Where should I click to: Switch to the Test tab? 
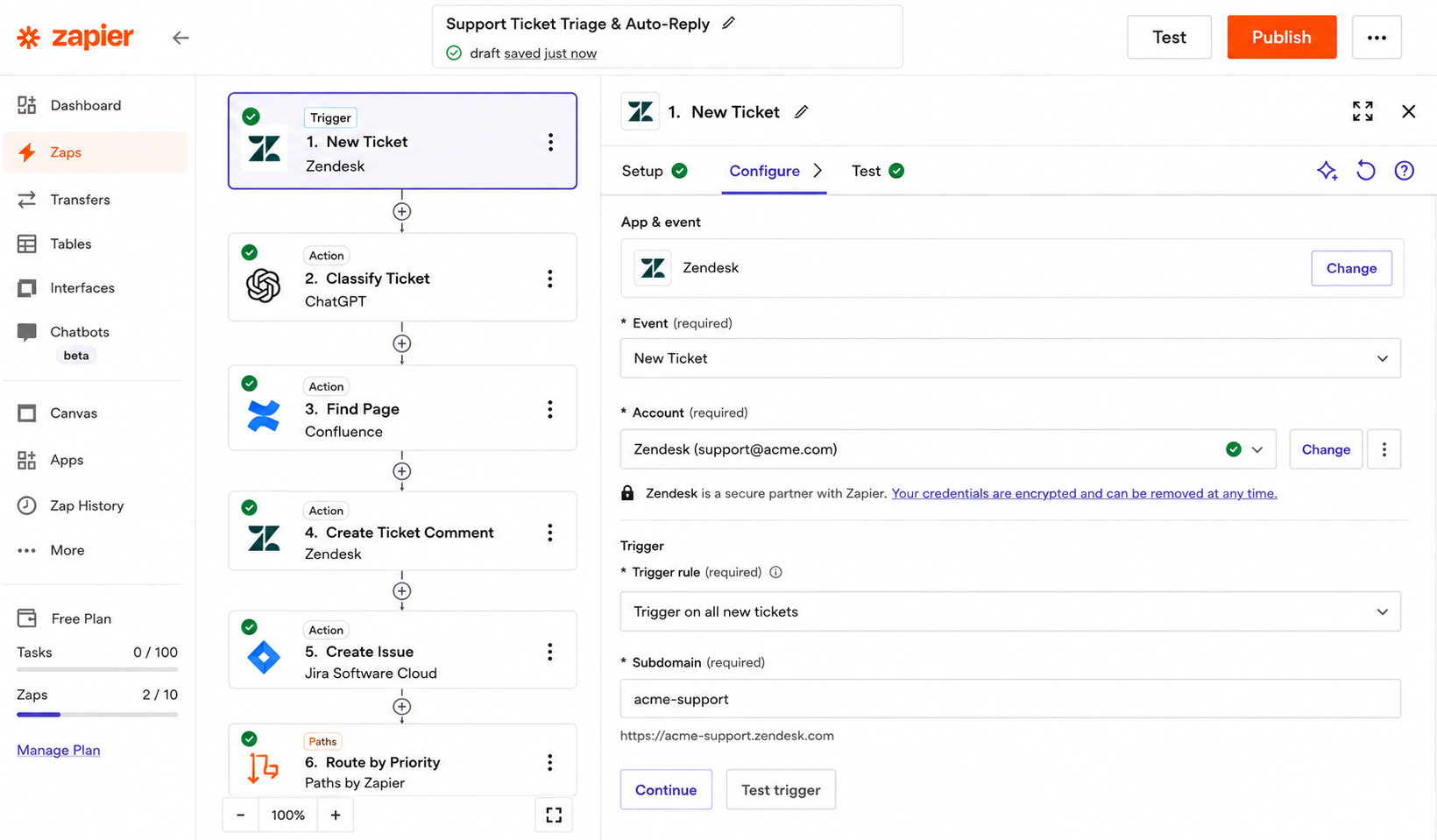click(x=877, y=171)
